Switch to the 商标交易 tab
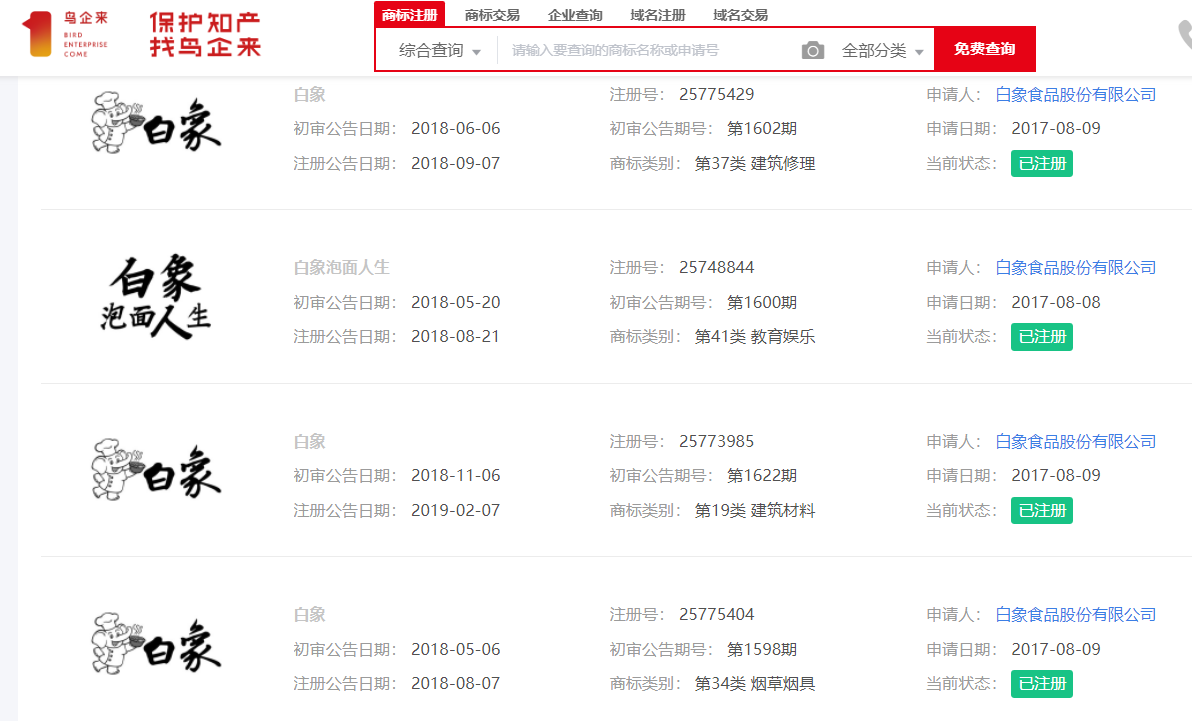The image size is (1192, 721). pos(492,15)
